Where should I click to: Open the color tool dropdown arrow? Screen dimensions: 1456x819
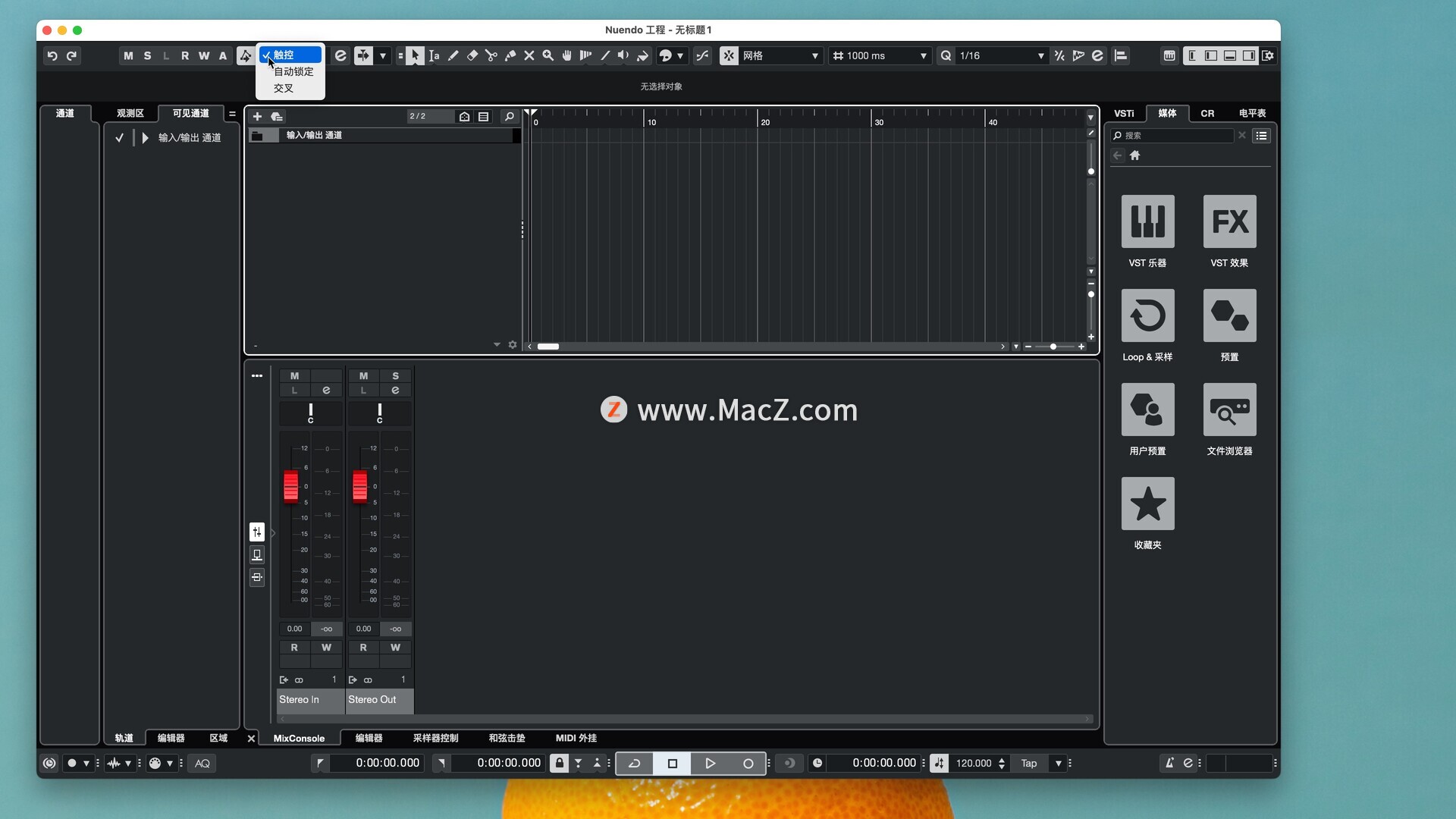[680, 55]
